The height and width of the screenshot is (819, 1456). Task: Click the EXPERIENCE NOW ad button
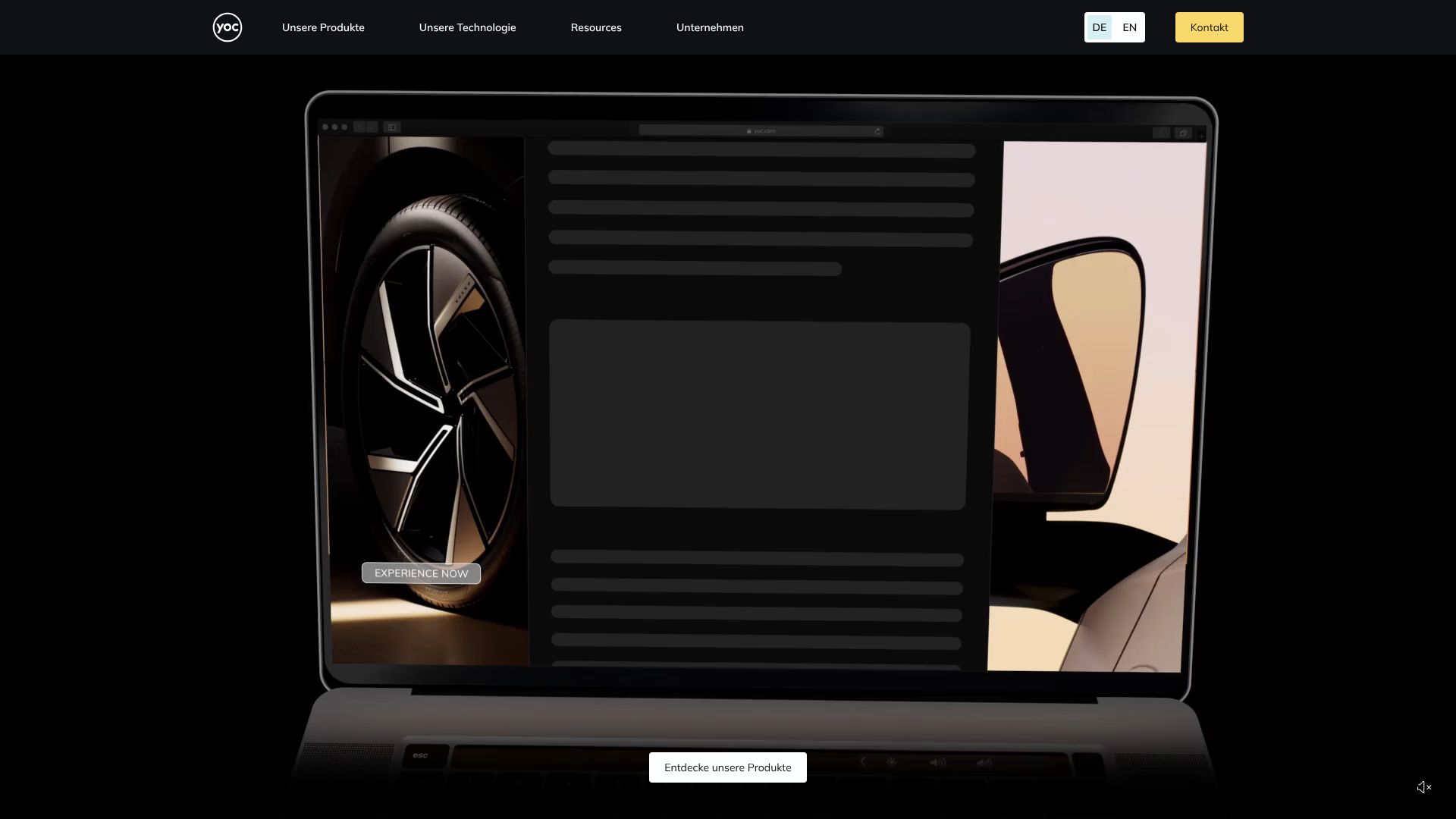(x=421, y=573)
